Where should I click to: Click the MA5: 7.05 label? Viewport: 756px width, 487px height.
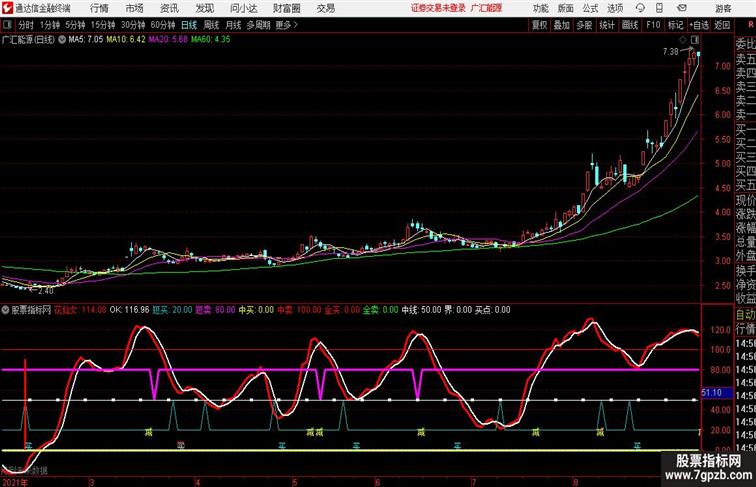click(x=86, y=40)
